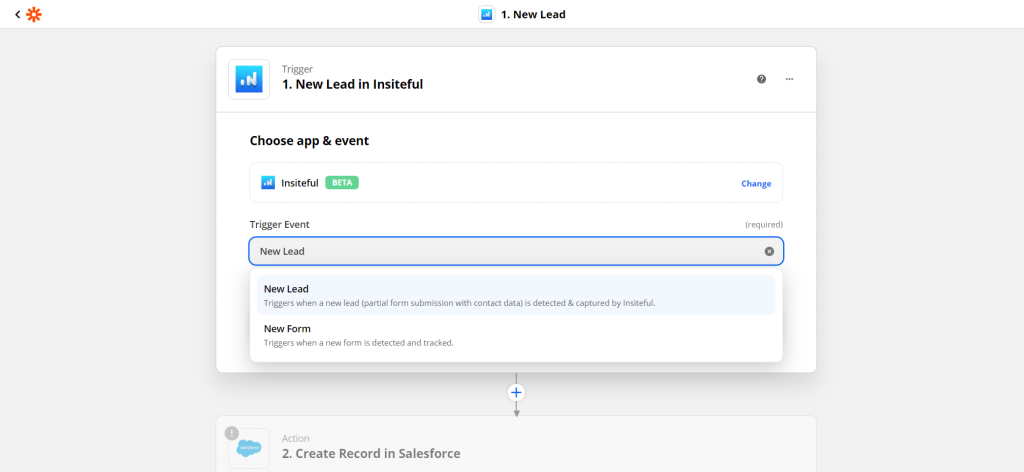Click the warning icon on the Salesforce step
The width and height of the screenshot is (1024, 472).
[231, 433]
